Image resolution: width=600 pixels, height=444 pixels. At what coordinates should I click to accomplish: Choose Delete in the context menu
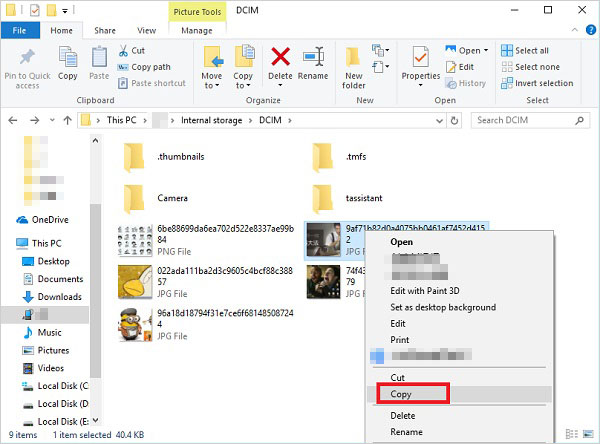point(459,416)
